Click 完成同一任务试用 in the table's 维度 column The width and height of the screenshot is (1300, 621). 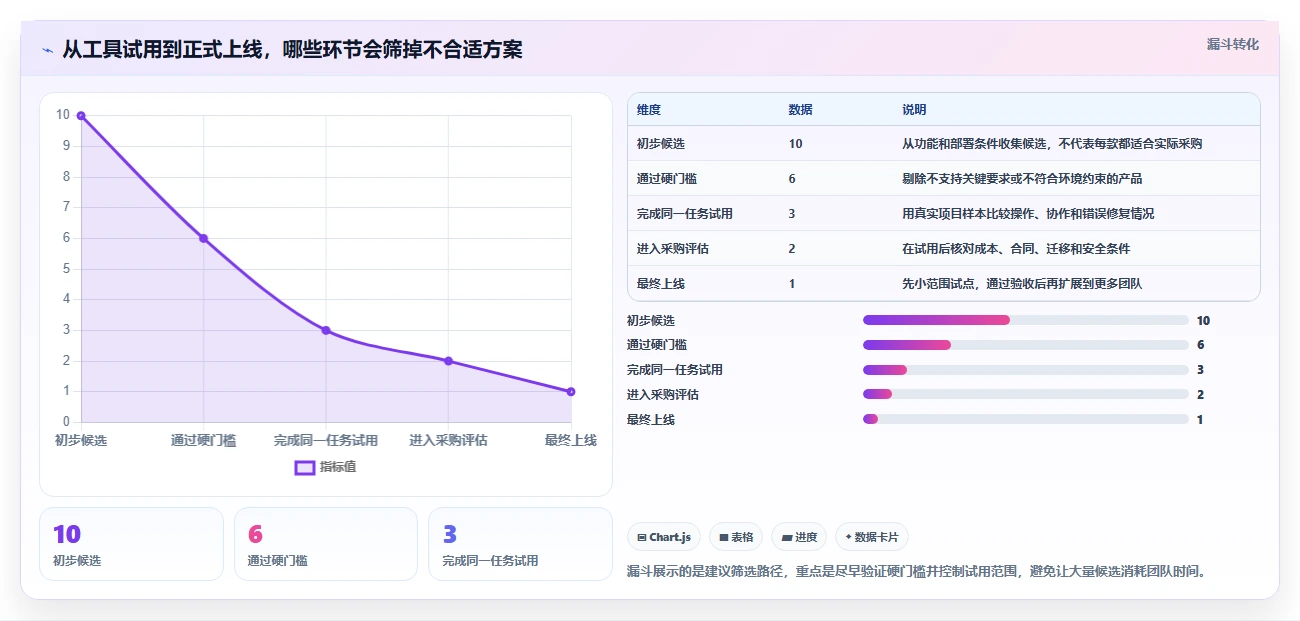click(685, 214)
